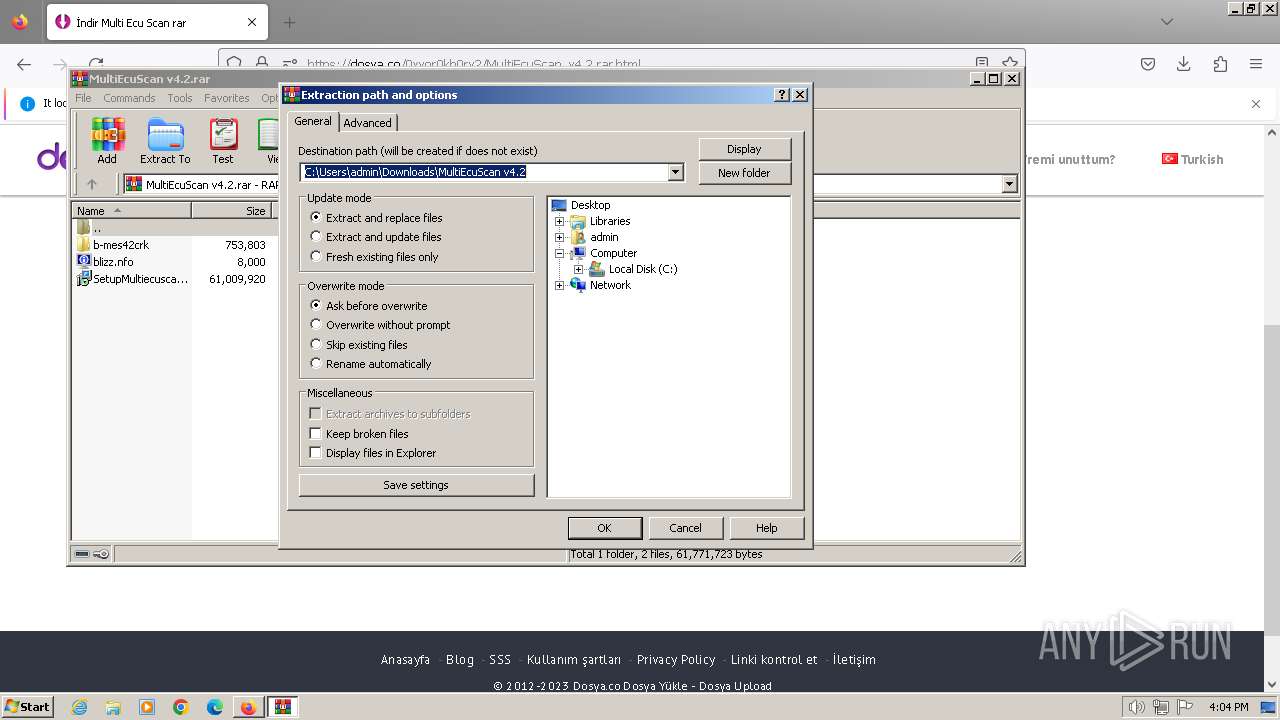Open Firefox tab list dropdown
This screenshot has width=1280, height=720.
click(x=1167, y=22)
